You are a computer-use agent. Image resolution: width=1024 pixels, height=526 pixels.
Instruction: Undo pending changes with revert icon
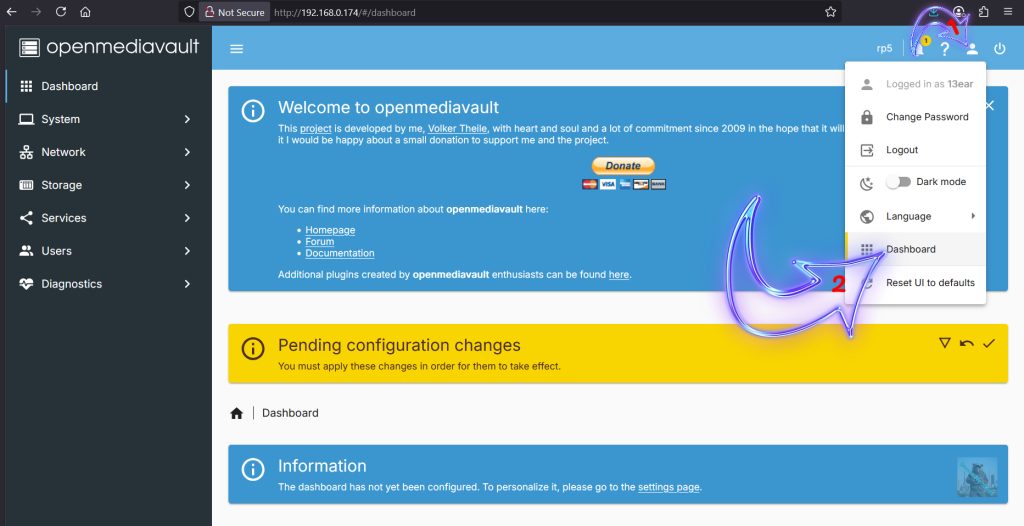pos(966,343)
